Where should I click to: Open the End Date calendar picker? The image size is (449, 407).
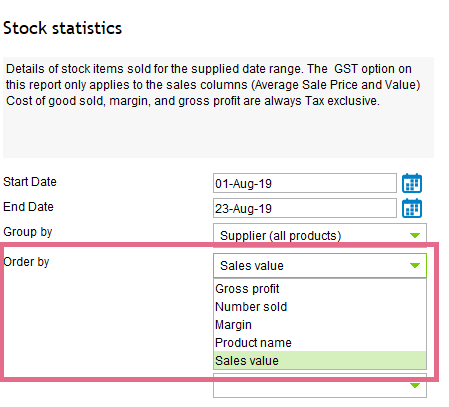tap(412, 208)
